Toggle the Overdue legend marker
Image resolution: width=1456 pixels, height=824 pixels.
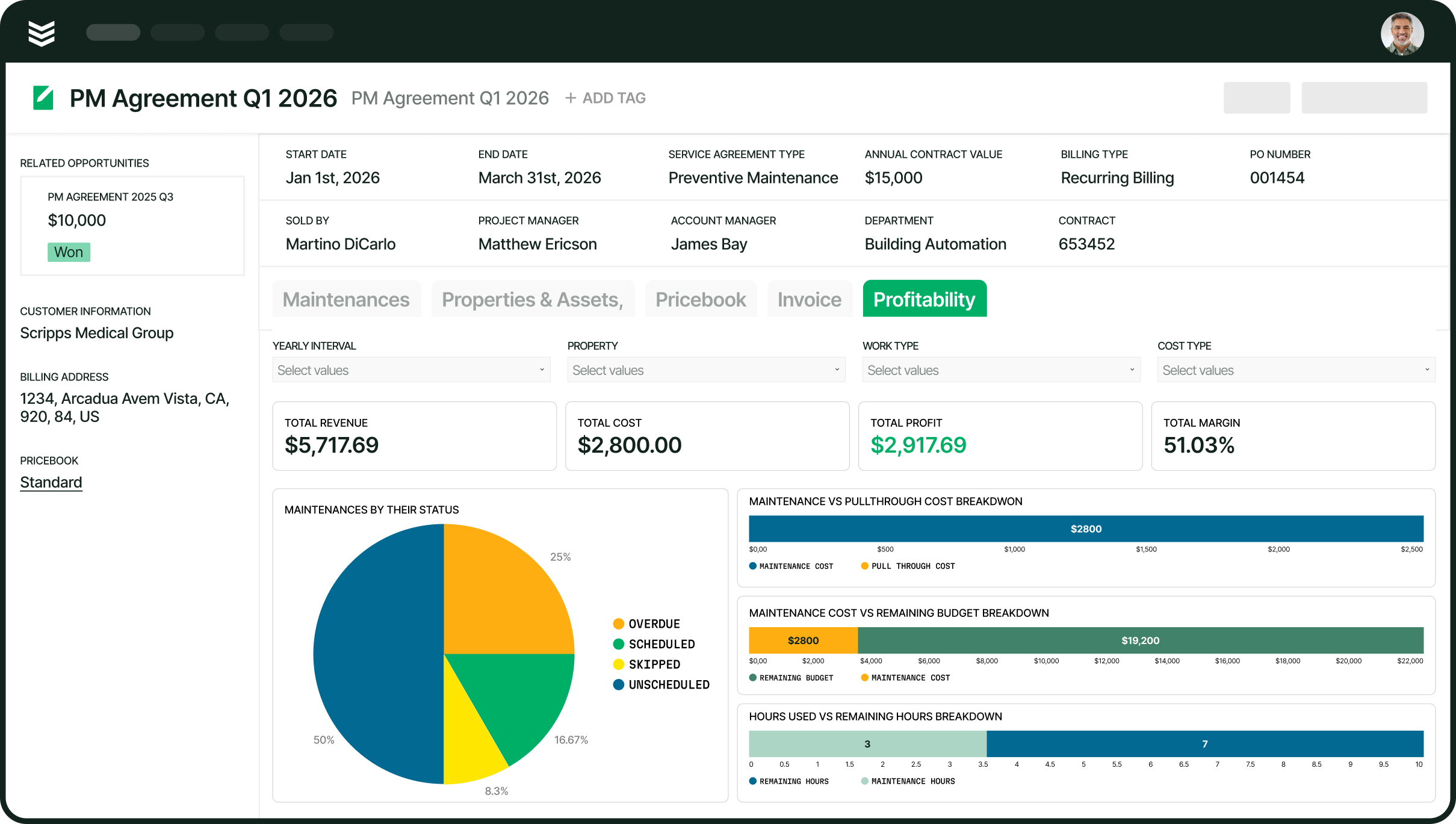point(618,624)
